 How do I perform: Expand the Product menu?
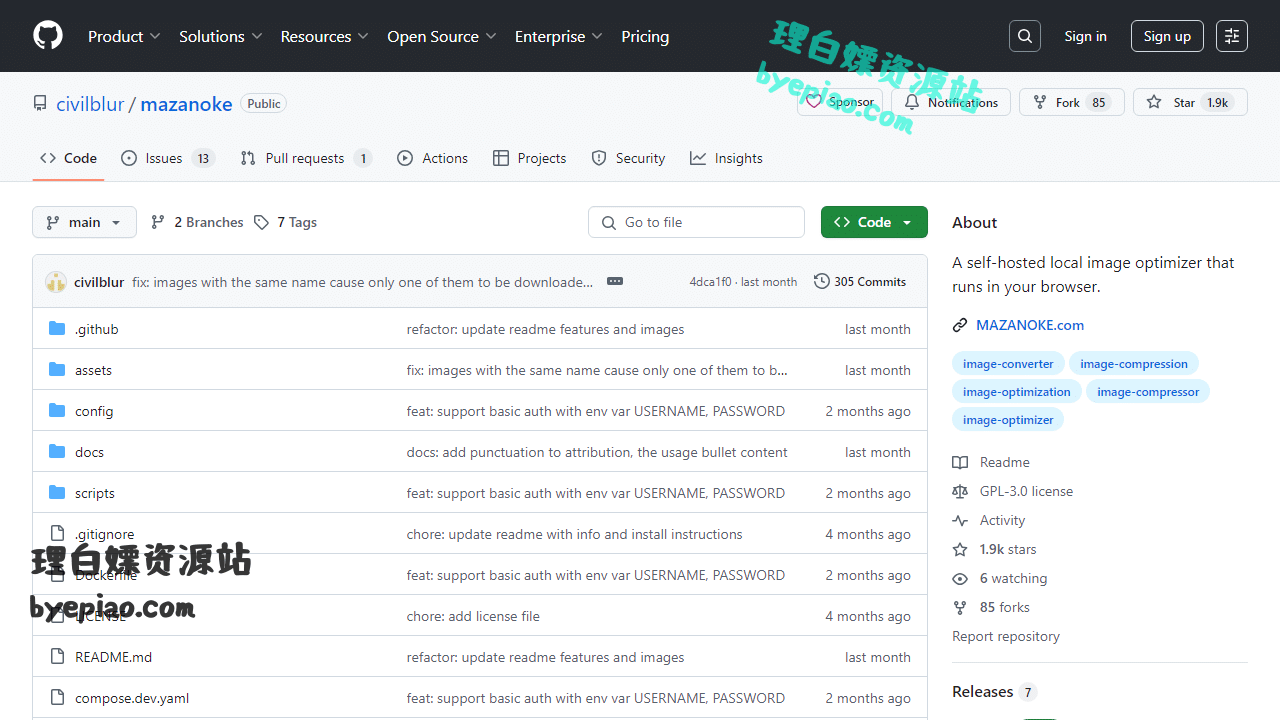124,36
